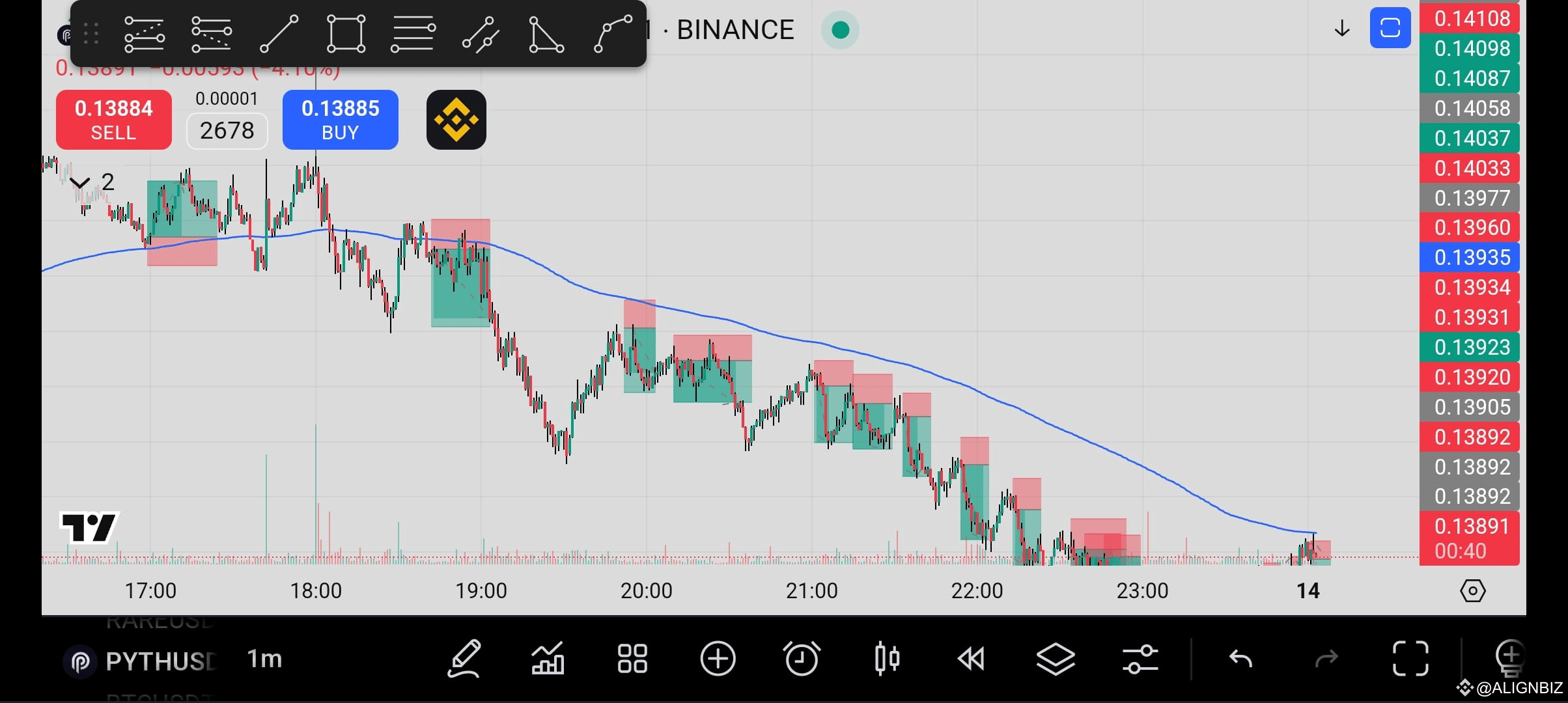Click the 17:00 time axis label
Image resolution: width=1568 pixels, height=703 pixels.
pyautogui.click(x=150, y=590)
